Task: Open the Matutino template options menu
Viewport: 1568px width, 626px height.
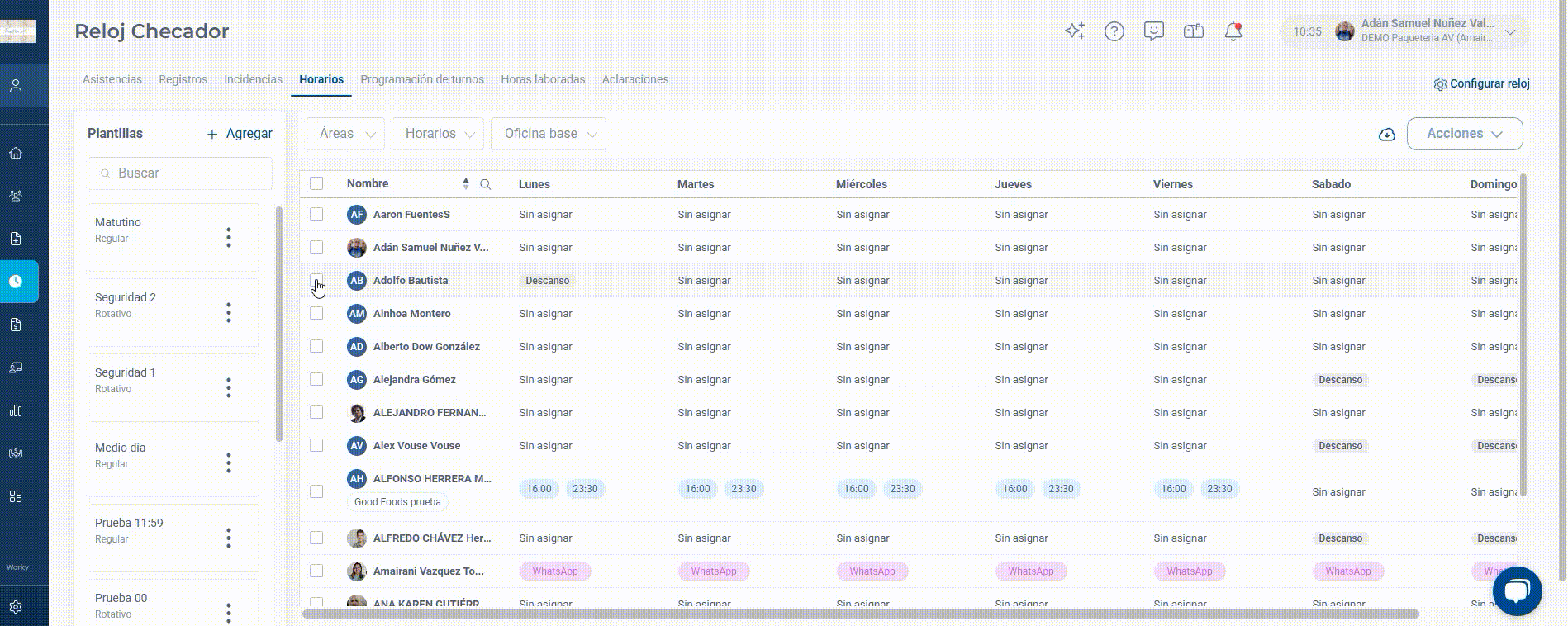Action: [x=229, y=238]
